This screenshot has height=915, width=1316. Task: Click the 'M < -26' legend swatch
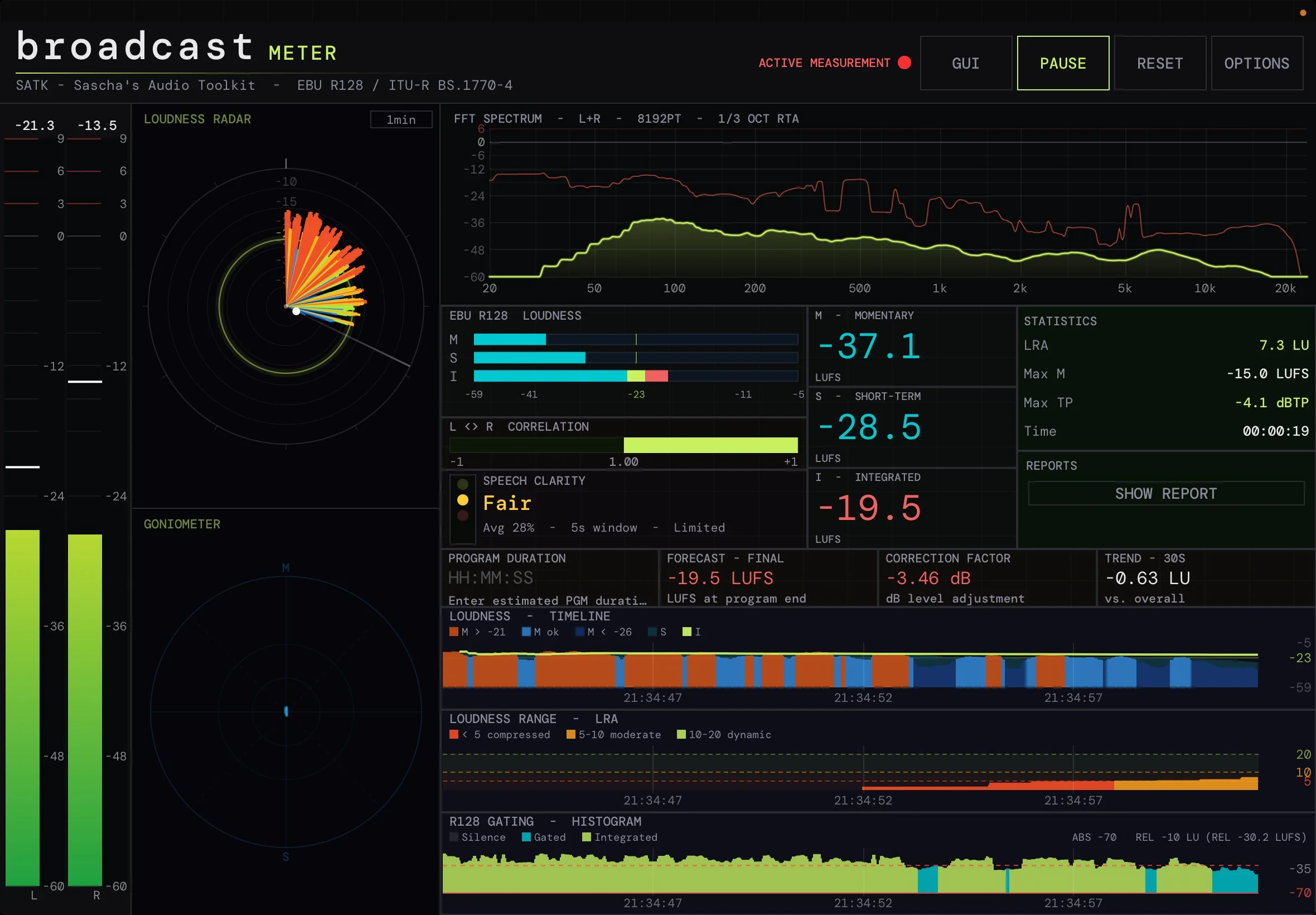(579, 632)
